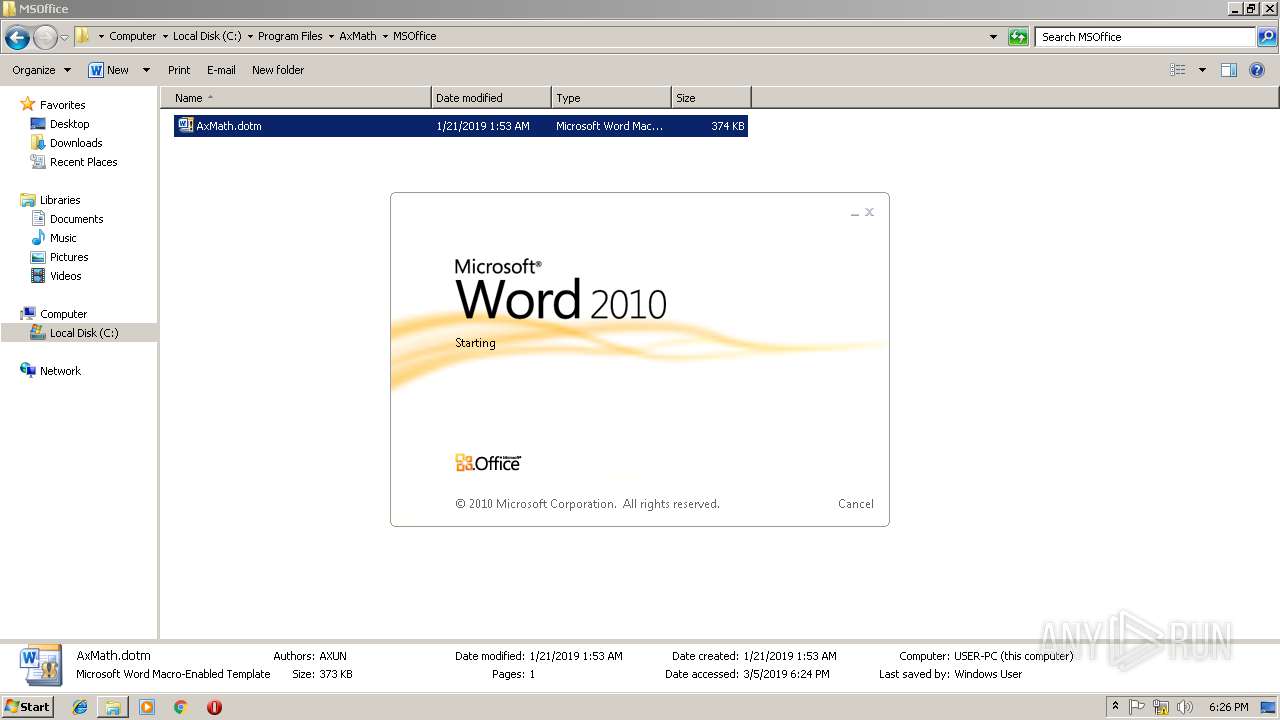Viewport: 1280px width, 720px height.
Task: Click the search magnifier icon
Action: [1266, 37]
